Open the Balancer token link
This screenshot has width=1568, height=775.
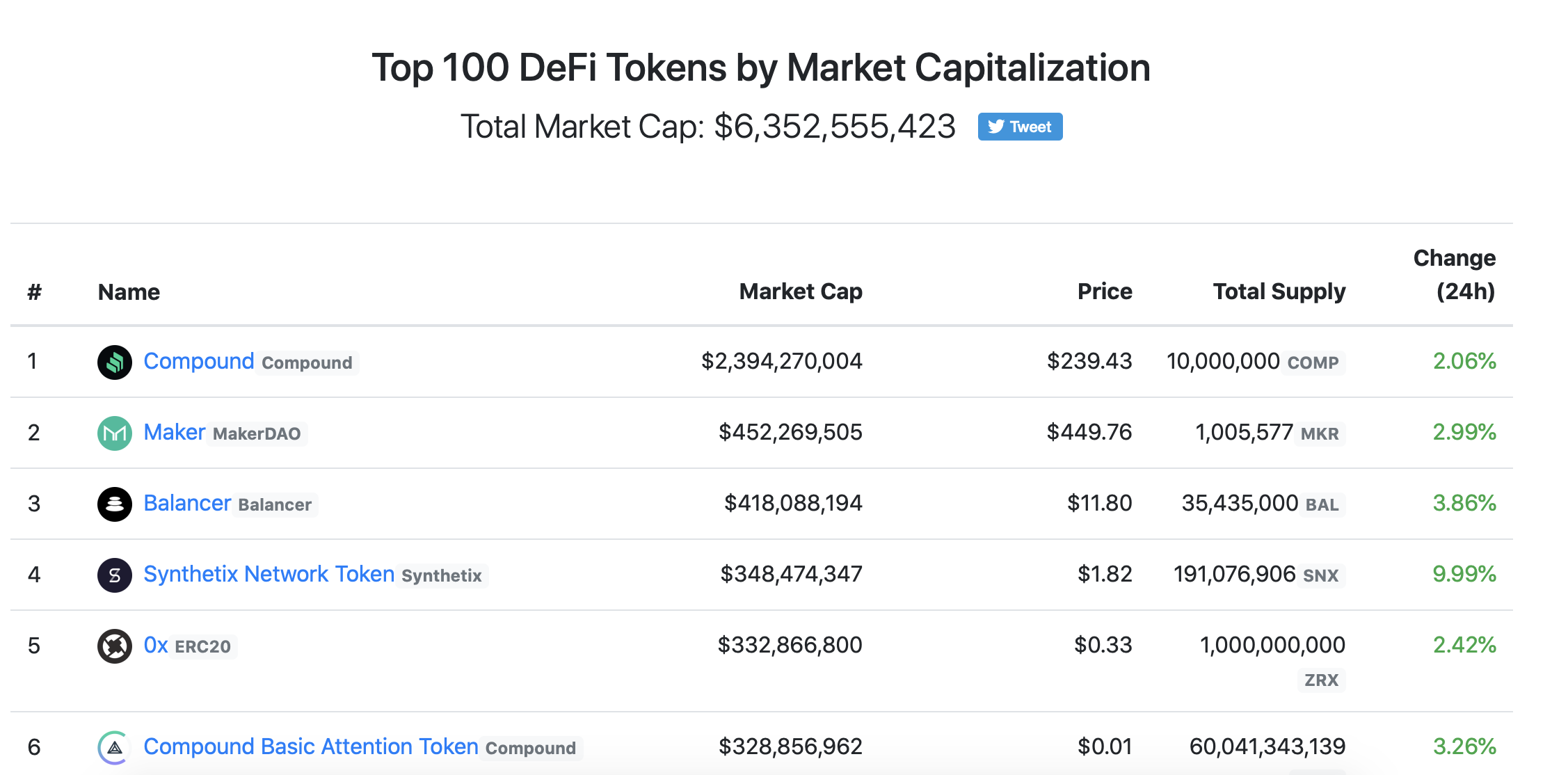(187, 503)
